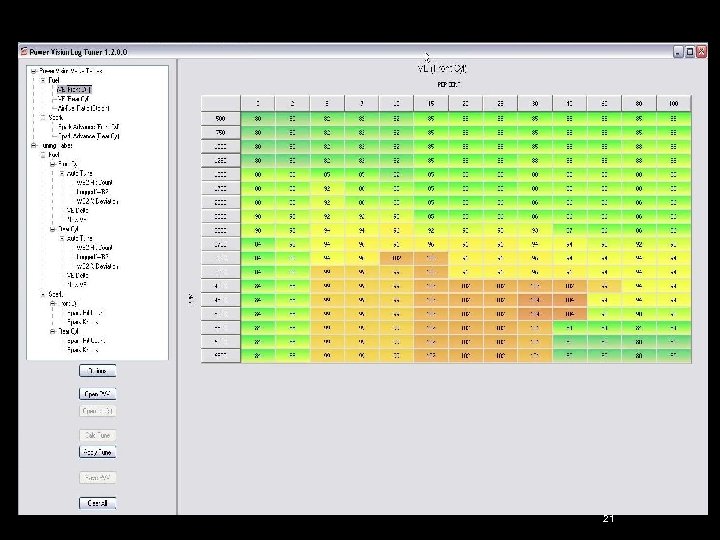Maximize the Power Vision Log Tuner window
Image resolution: width=720 pixels, height=540 pixels.
(x=690, y=52)
